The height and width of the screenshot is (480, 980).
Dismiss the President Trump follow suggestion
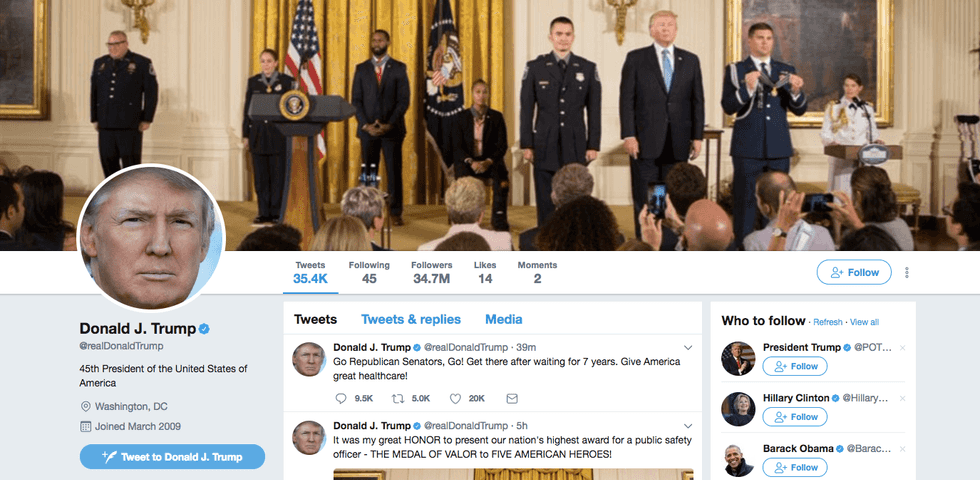pyautogui.click(x=902, y=348)
